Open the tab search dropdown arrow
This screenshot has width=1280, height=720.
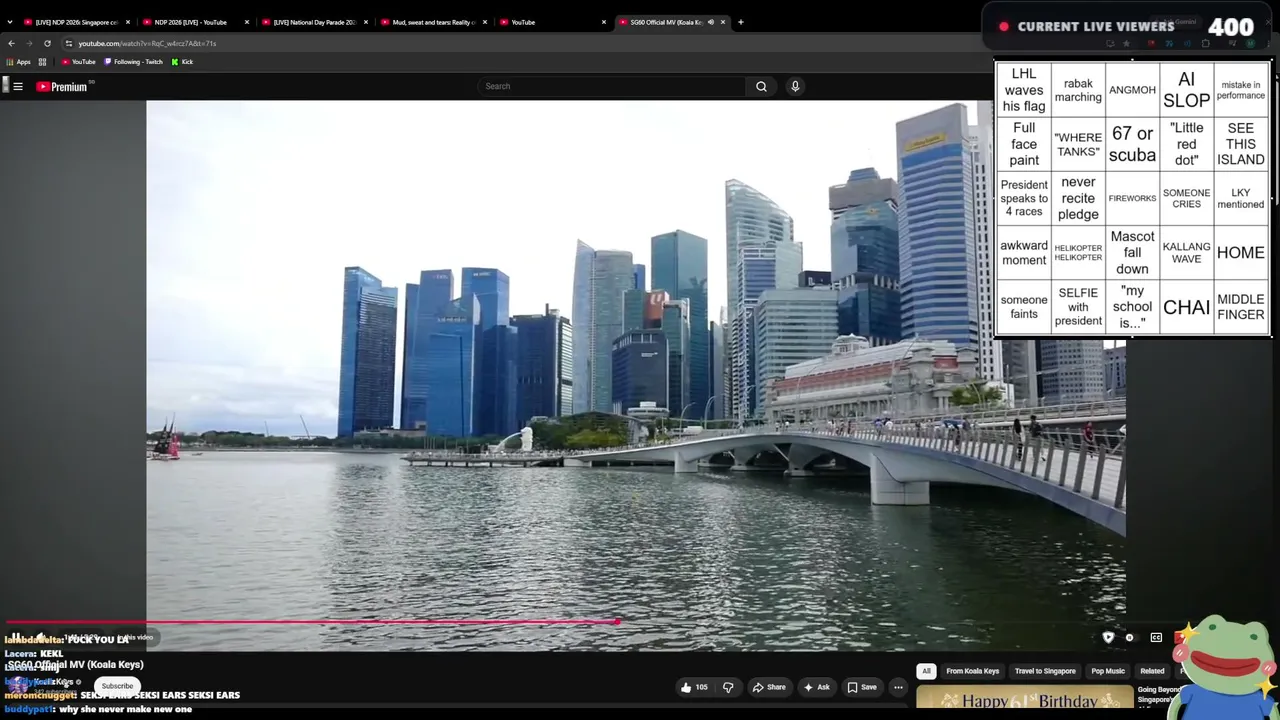[10, 22]
